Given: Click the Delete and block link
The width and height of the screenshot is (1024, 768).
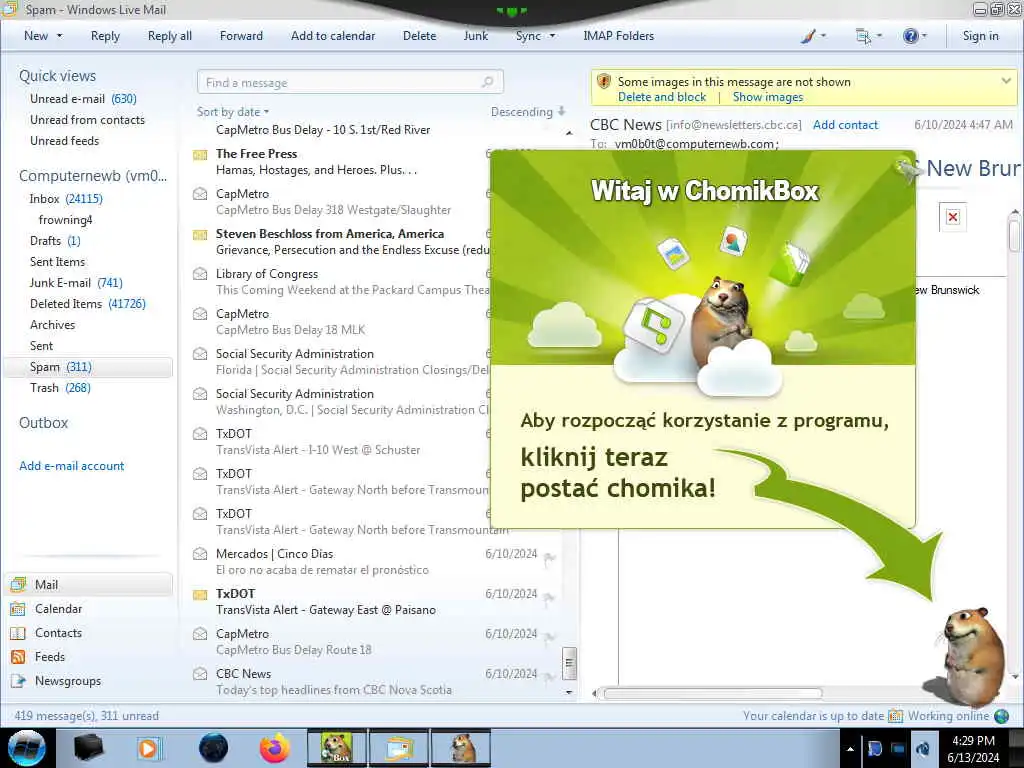Looking at the screenshot, I should pyautogui.click(x=662, y=97).
